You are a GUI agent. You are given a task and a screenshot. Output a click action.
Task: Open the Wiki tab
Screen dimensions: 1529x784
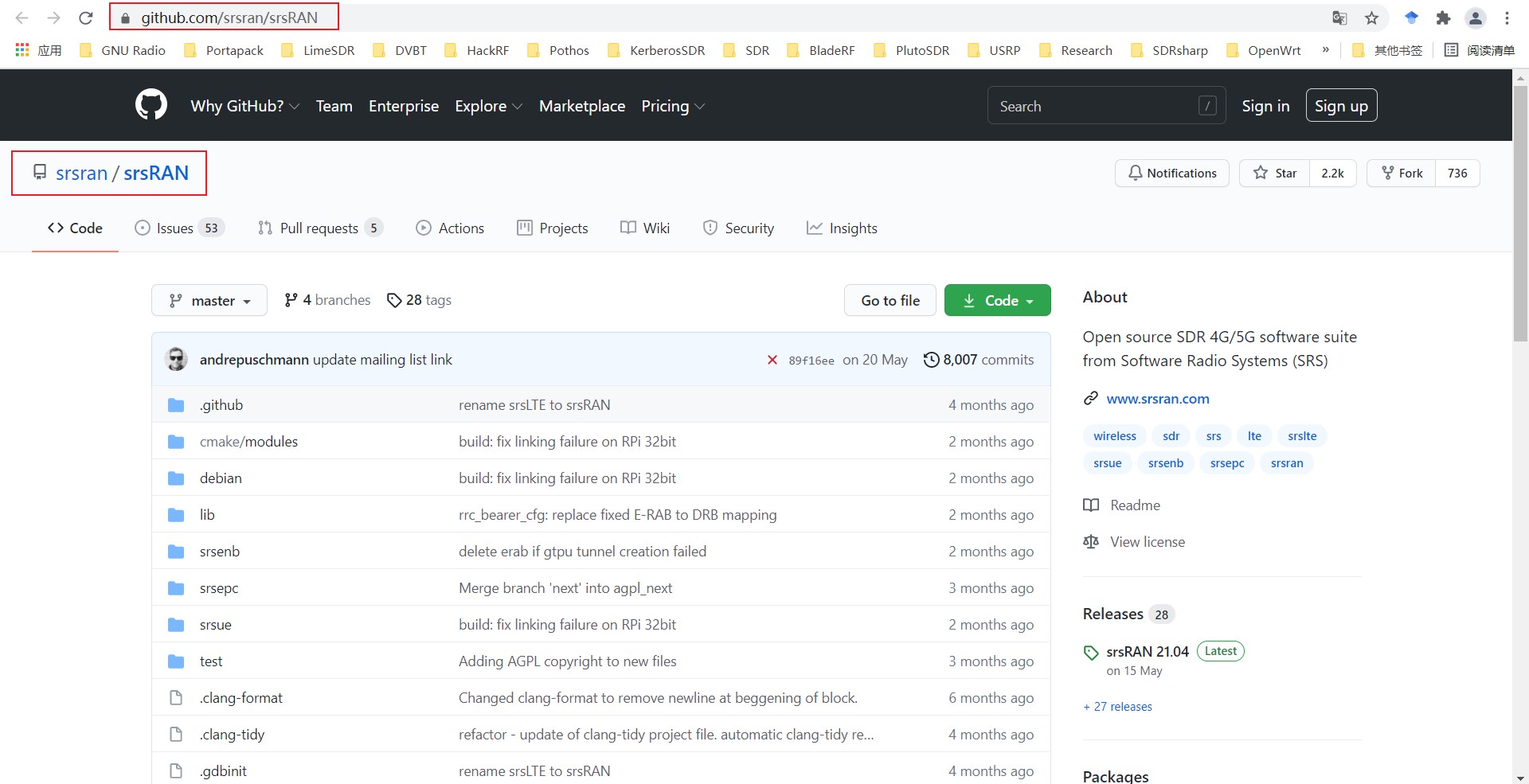(x=645, y=228)
